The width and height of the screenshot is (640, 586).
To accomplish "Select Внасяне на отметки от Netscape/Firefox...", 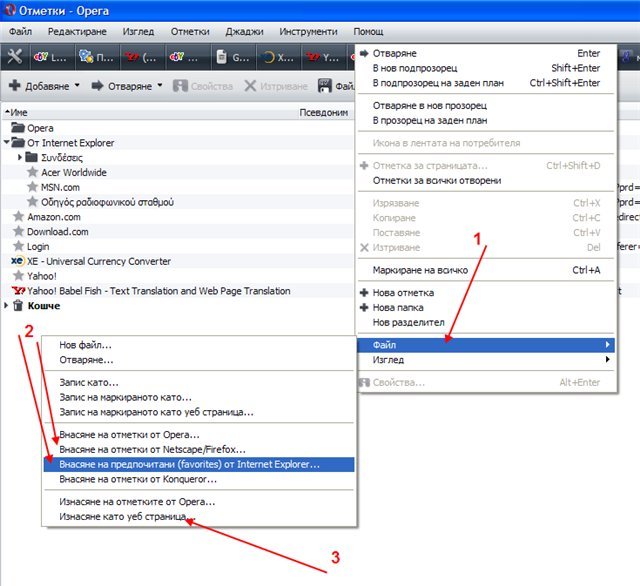I will 199,449.
